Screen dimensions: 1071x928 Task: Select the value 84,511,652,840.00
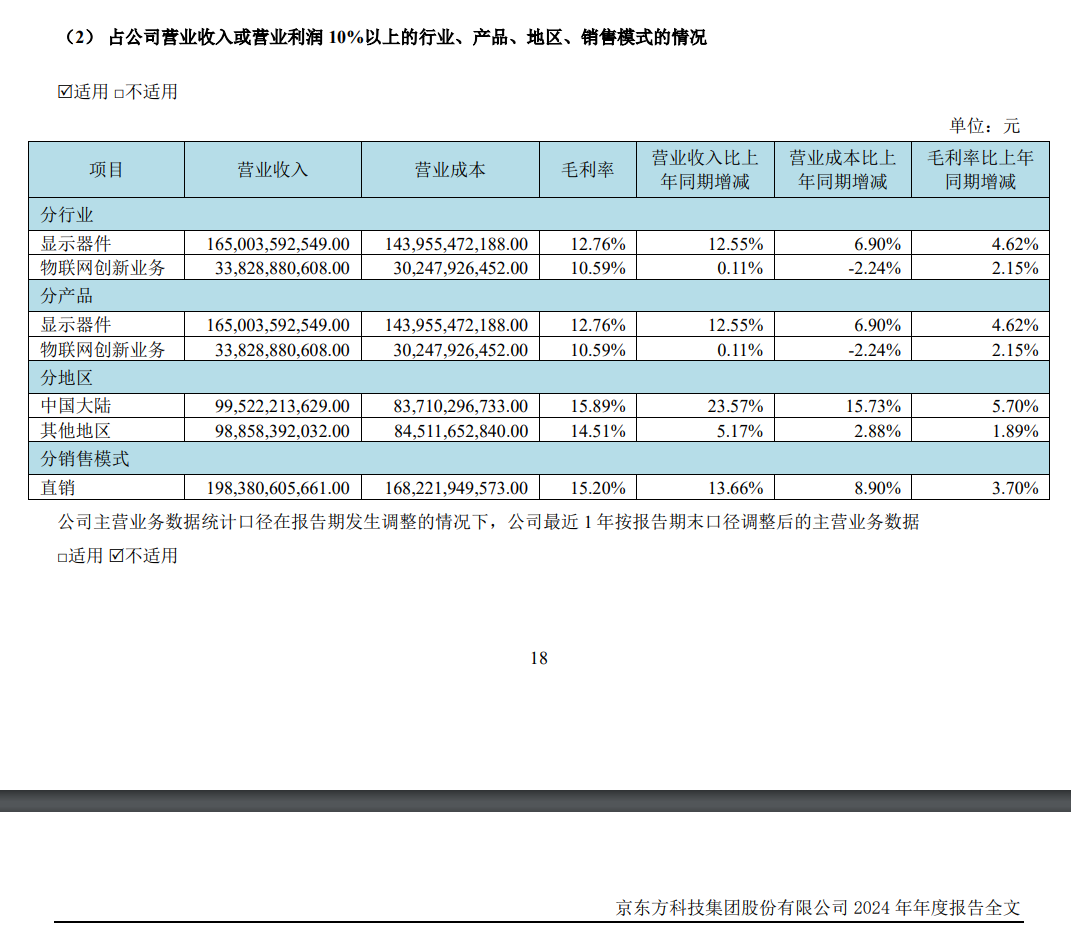[460, 432]
